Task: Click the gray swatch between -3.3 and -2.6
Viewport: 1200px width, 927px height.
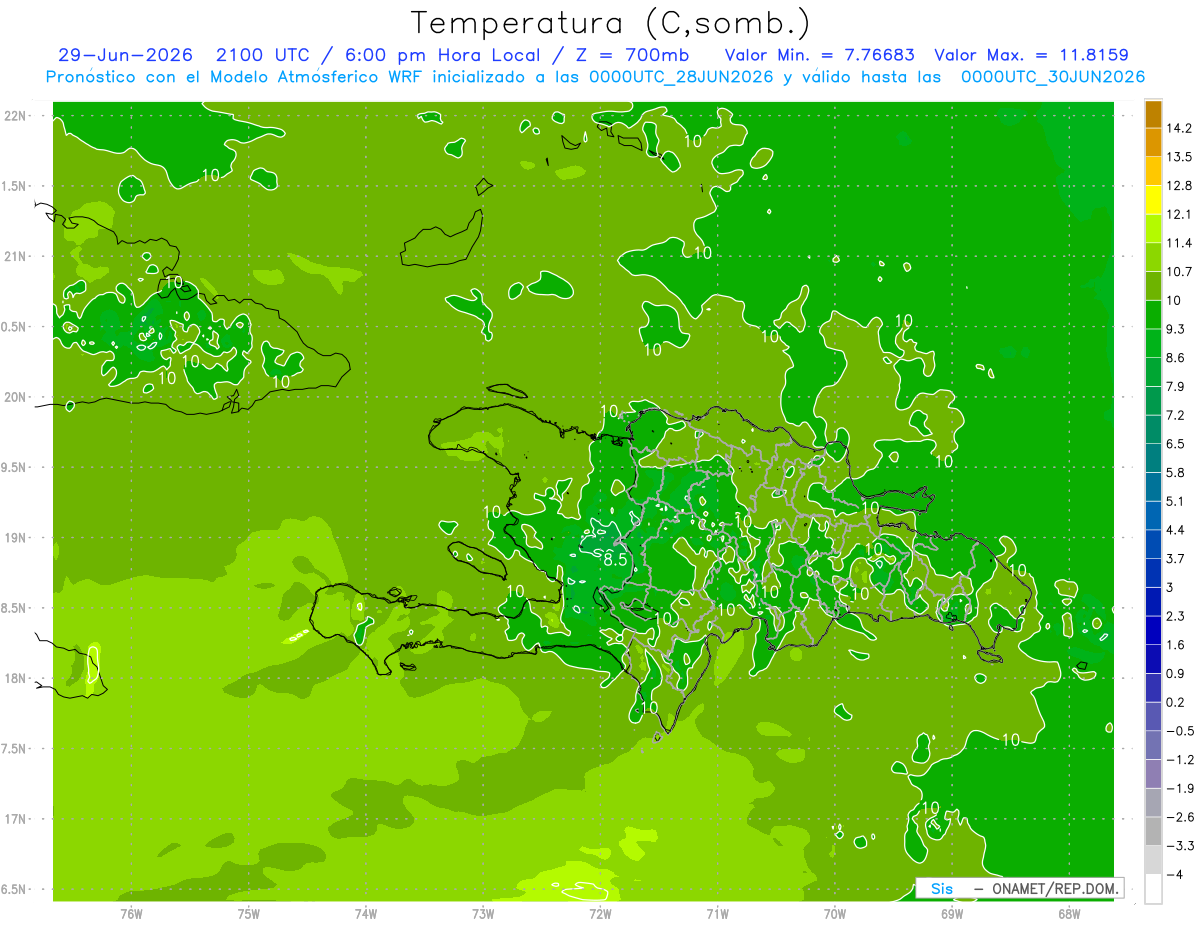Action: (x=1153, y=830)
